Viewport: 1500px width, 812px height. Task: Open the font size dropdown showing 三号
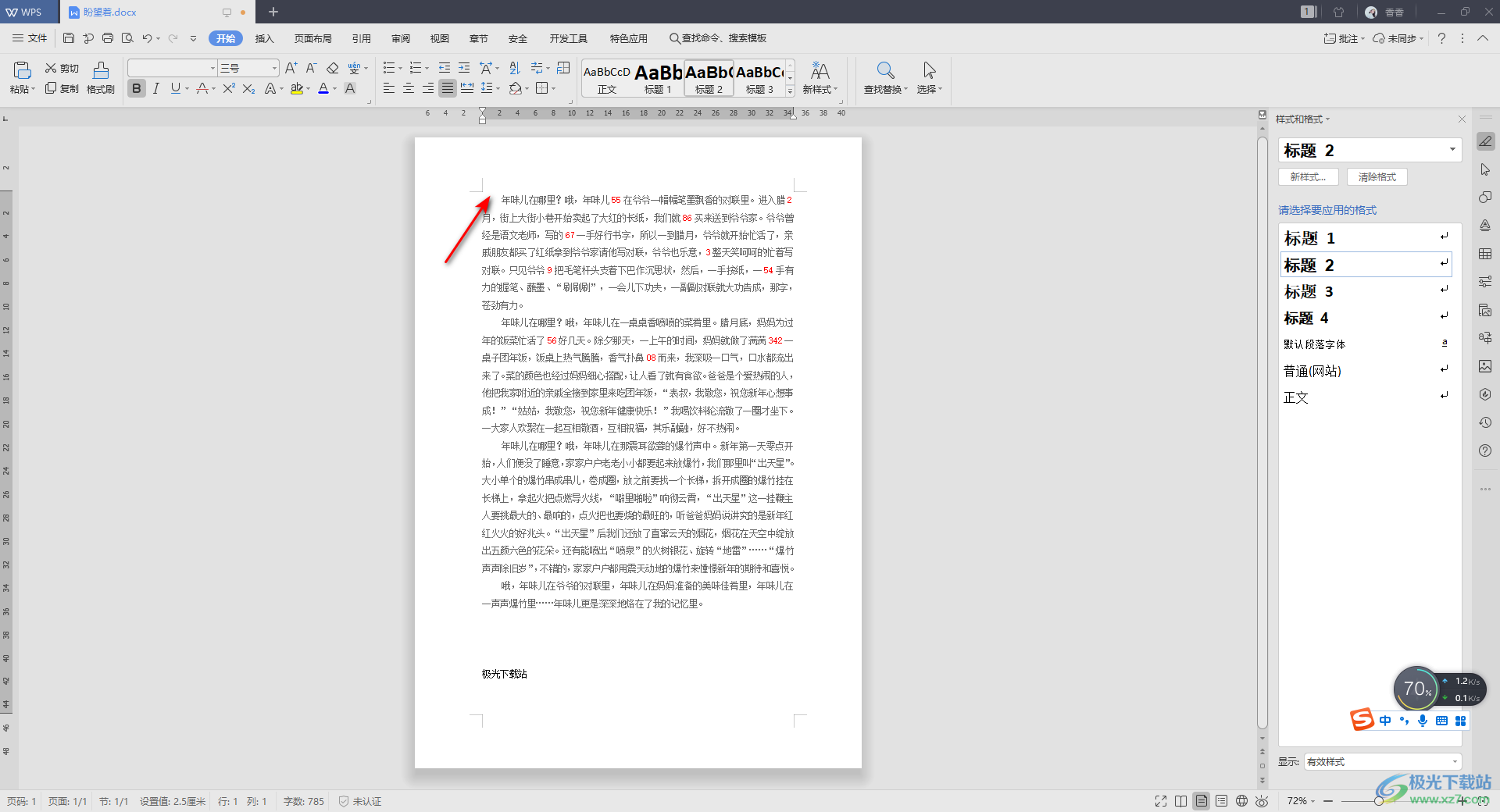[274, 68]
